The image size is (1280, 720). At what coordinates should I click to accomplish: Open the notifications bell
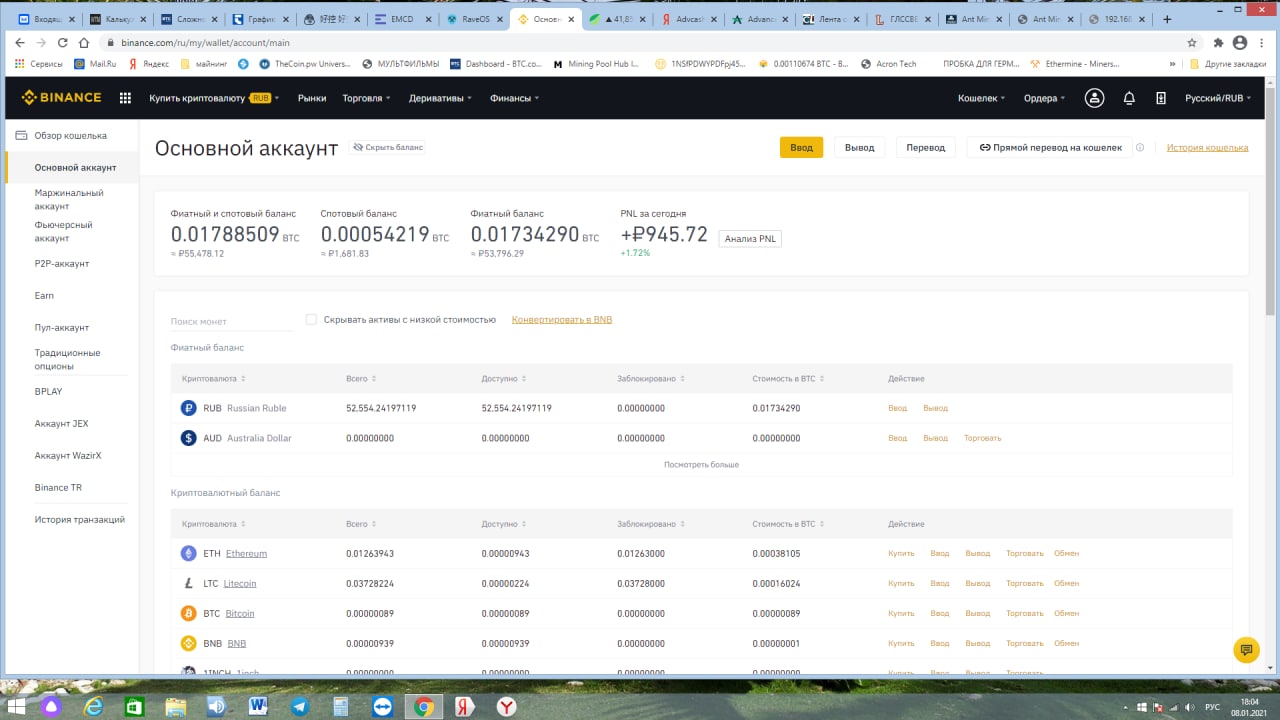(x=1129, y=98)
